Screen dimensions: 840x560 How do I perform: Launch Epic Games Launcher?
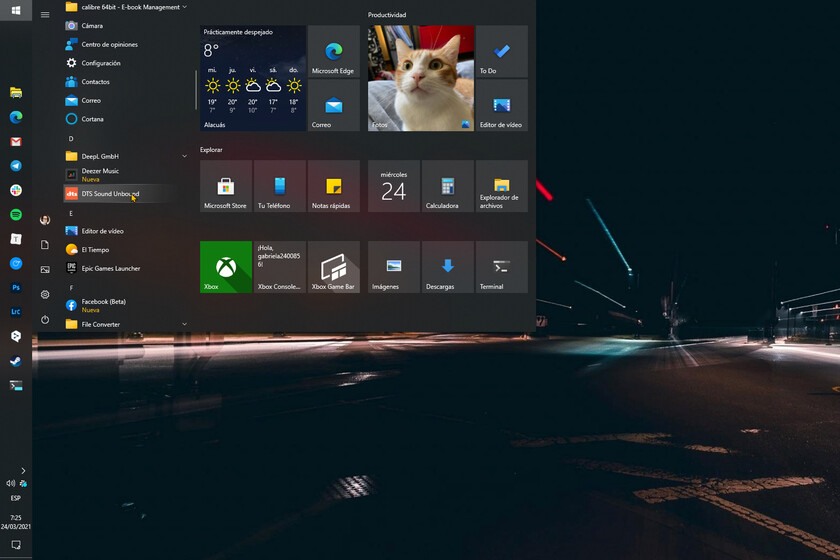pyautogui.click(x=126, y=268)
